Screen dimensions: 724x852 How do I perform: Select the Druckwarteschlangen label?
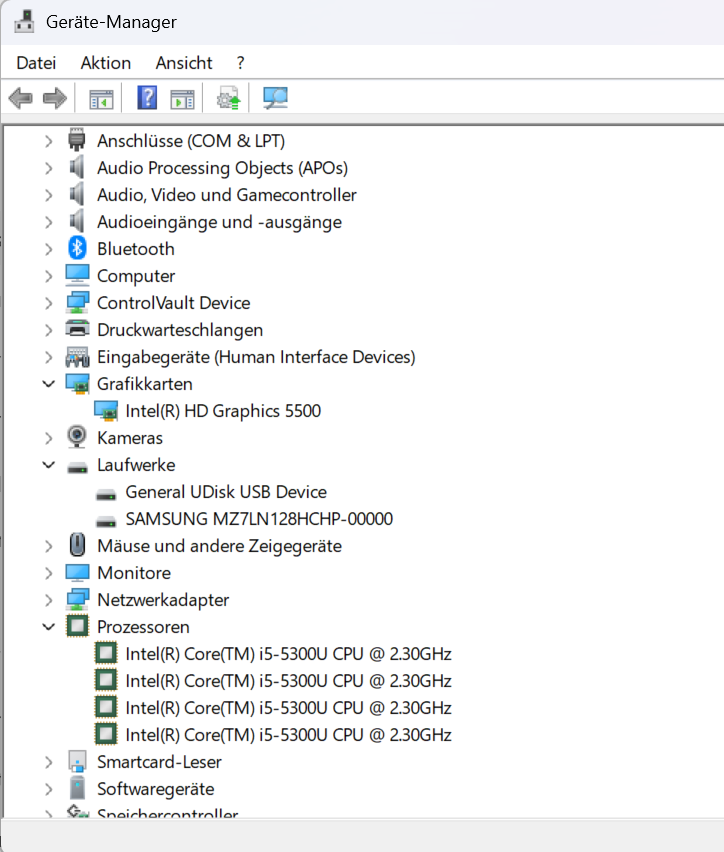click(180, 330)
